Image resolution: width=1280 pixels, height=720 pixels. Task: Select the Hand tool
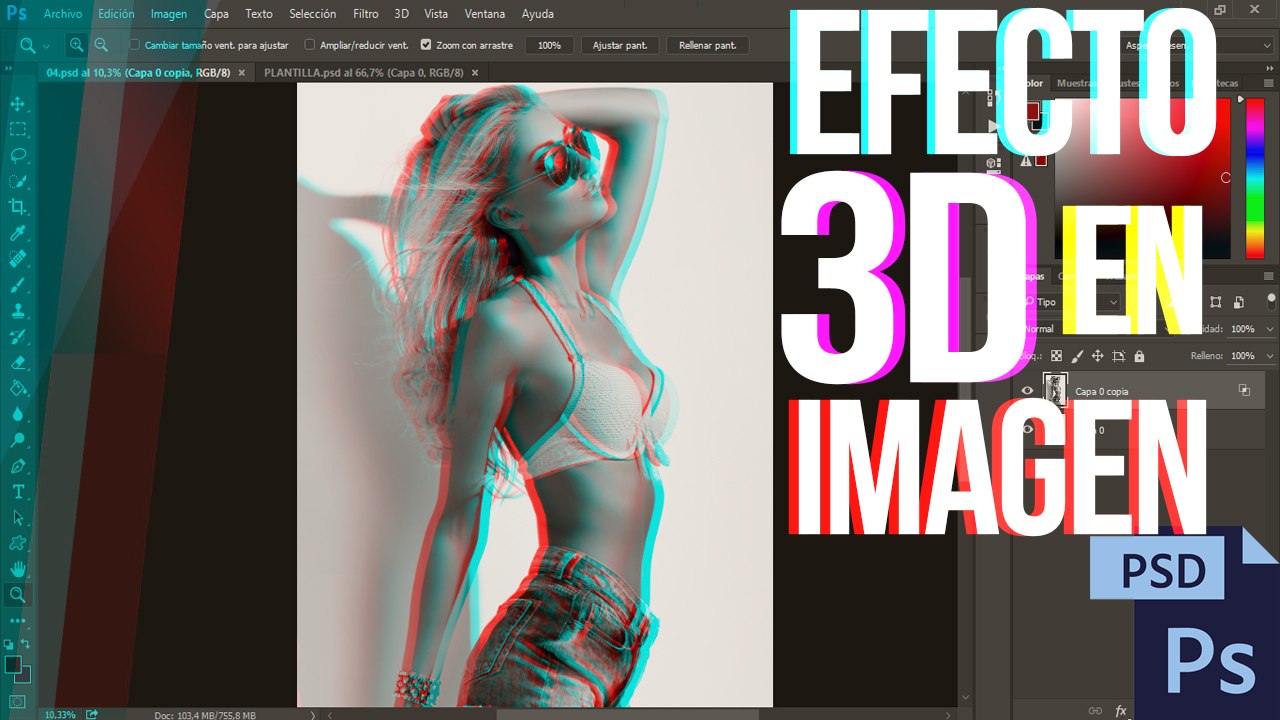(x=18, y=569)
